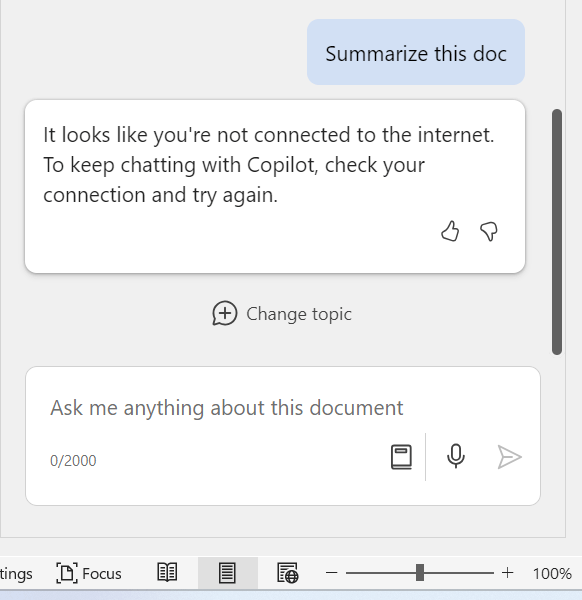Zoom out using the minus button
582x600 pixels.
[x=331, y=573]
